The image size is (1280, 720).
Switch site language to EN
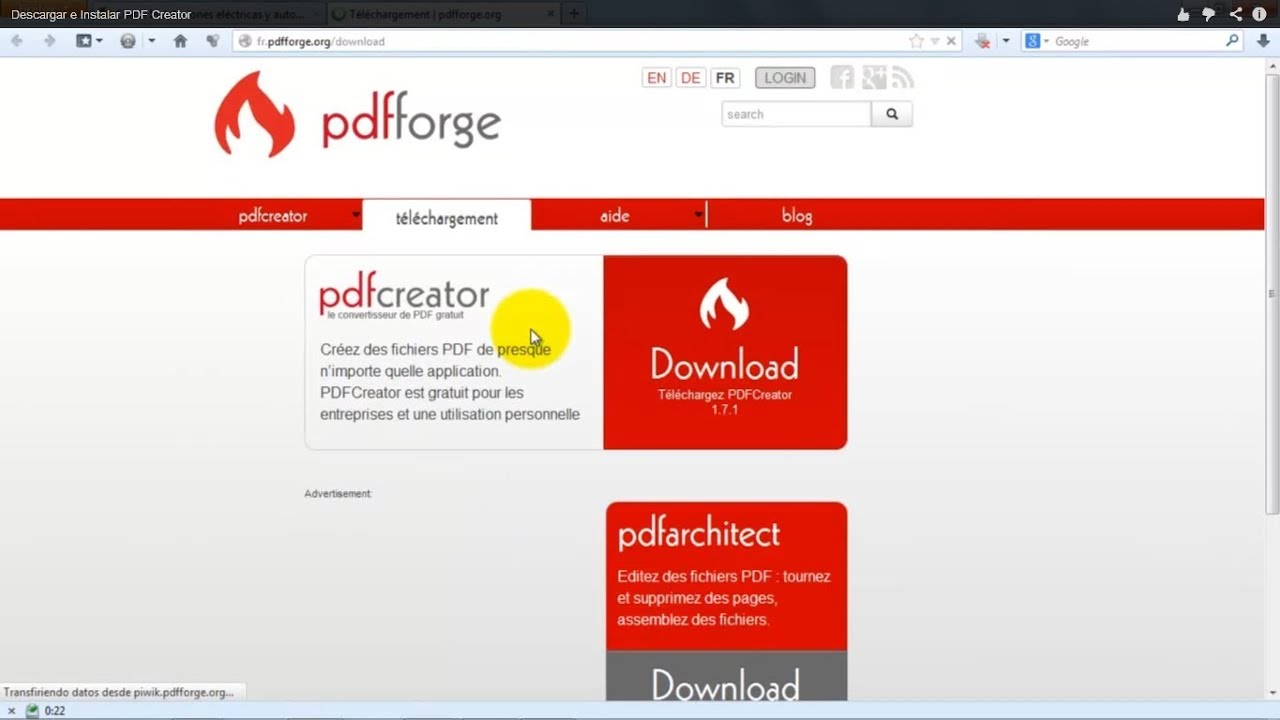[657, 78]
